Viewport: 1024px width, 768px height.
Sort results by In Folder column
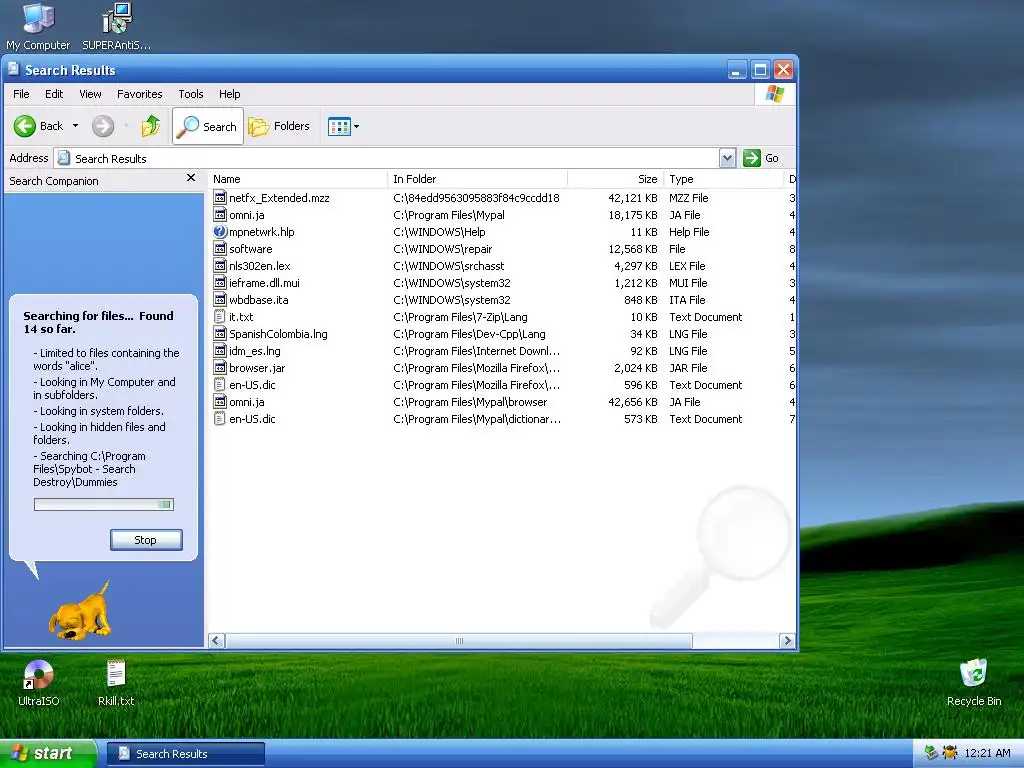pyautogui.click(x=477, y=179)
